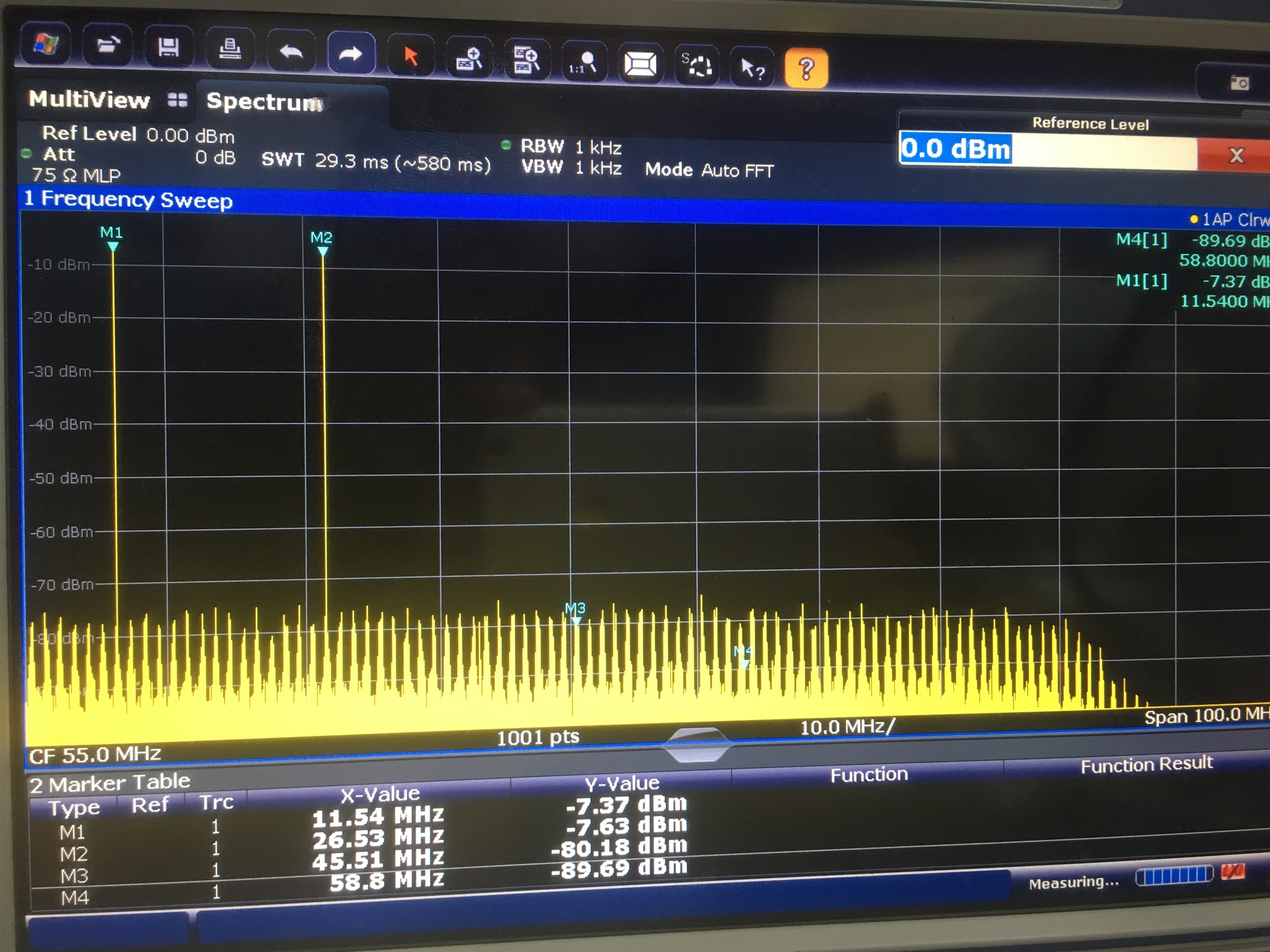Click the -80.18 dBm Y-value cell

[618, 846]
